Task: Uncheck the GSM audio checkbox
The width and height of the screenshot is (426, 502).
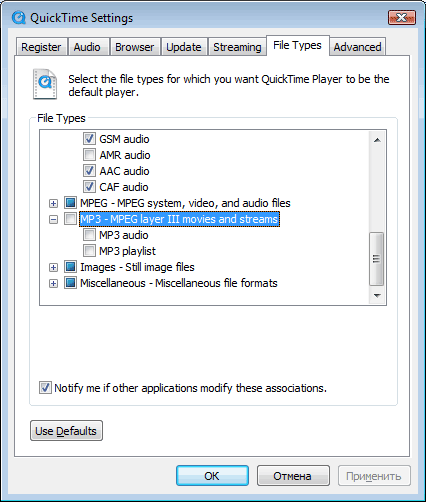Action: pos(89,139)
